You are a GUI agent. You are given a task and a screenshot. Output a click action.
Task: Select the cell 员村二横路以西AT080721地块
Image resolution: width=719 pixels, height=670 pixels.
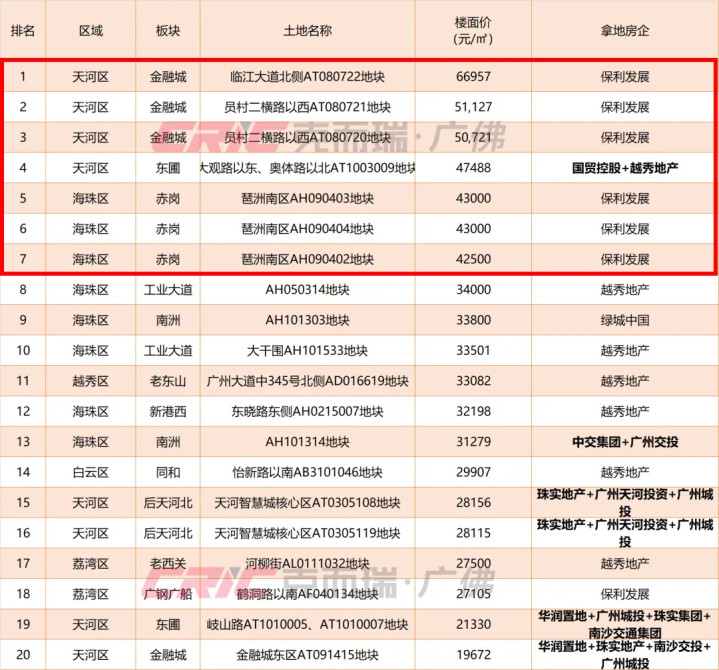point(307,107)
